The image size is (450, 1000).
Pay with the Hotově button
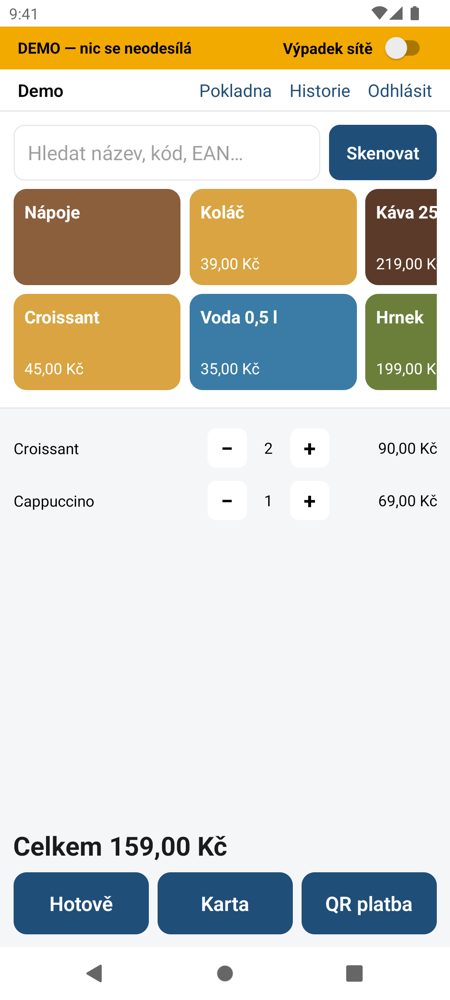[x=81, y=904]
